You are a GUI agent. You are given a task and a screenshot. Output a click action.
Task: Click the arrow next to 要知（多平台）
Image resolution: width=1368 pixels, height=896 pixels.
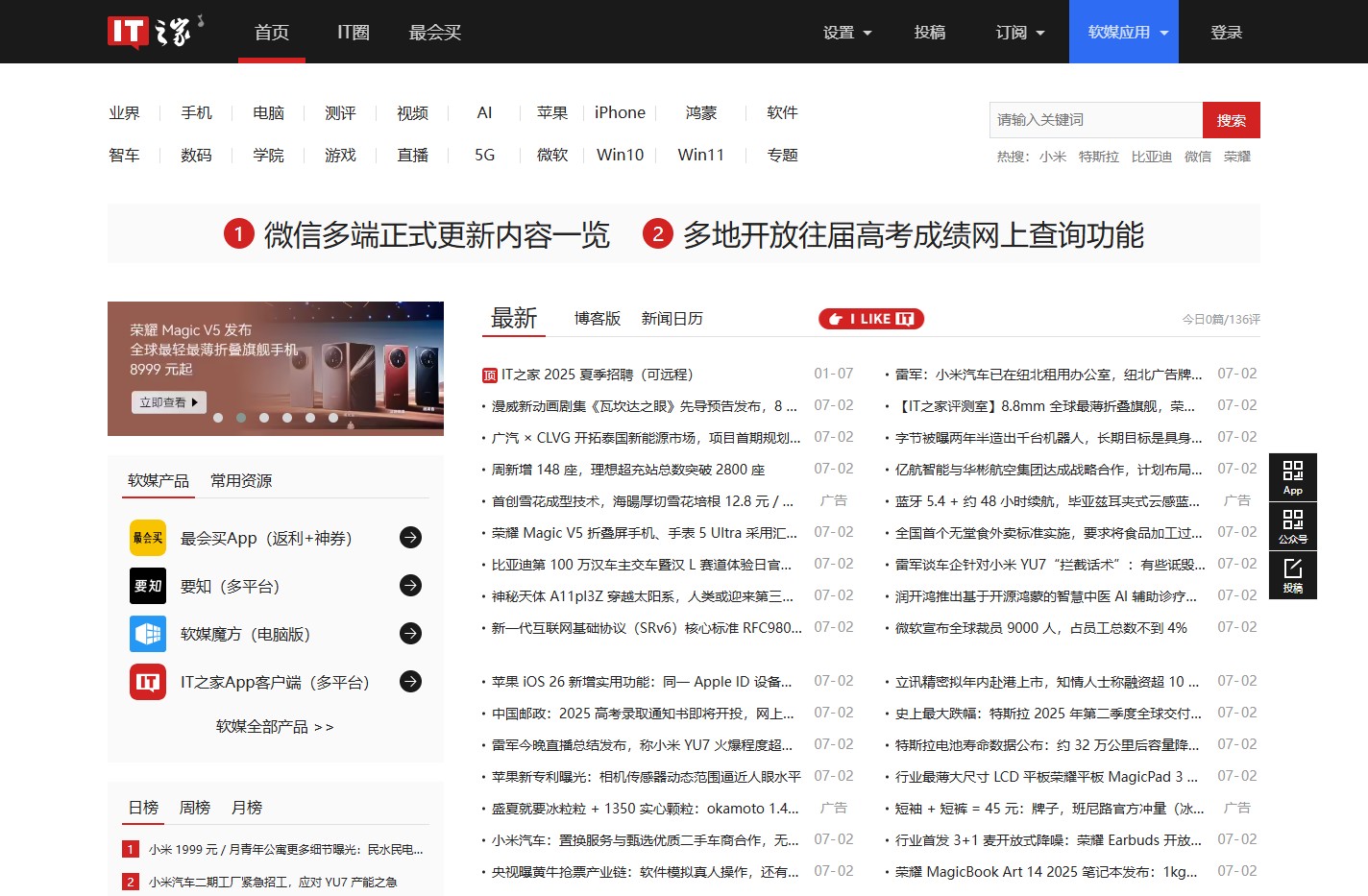(x=410, y=586)
